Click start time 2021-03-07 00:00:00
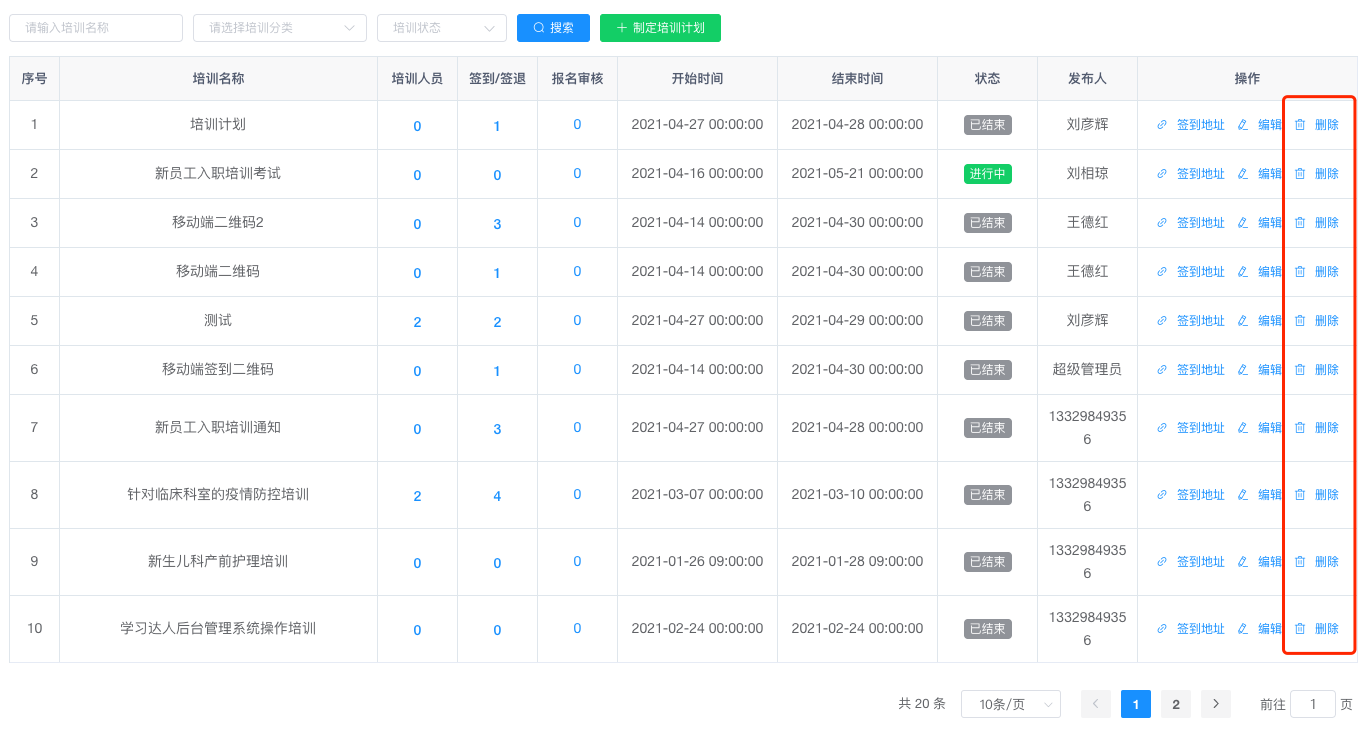 pos(697,495)
